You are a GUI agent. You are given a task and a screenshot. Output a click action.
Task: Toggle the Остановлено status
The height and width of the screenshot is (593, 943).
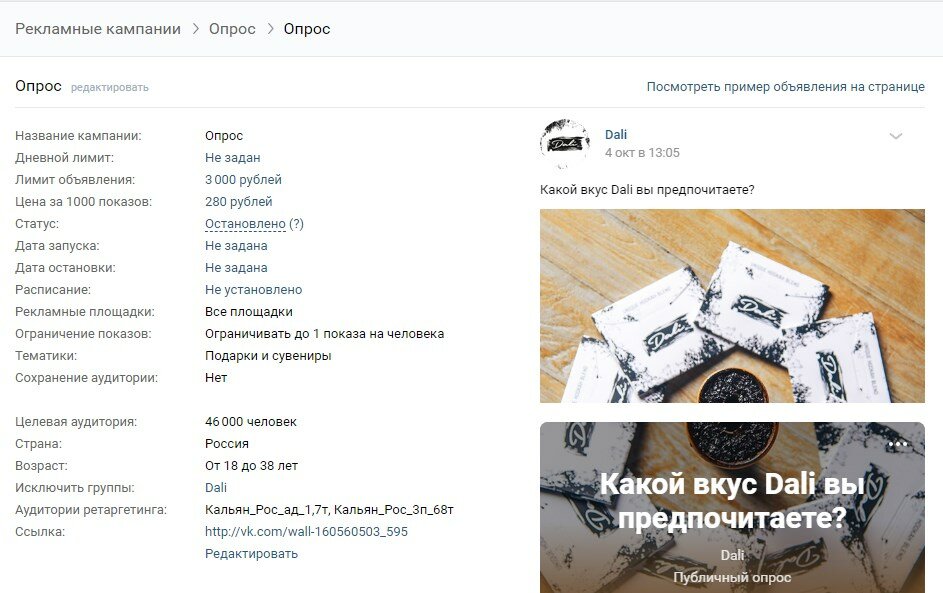(245, 224)
